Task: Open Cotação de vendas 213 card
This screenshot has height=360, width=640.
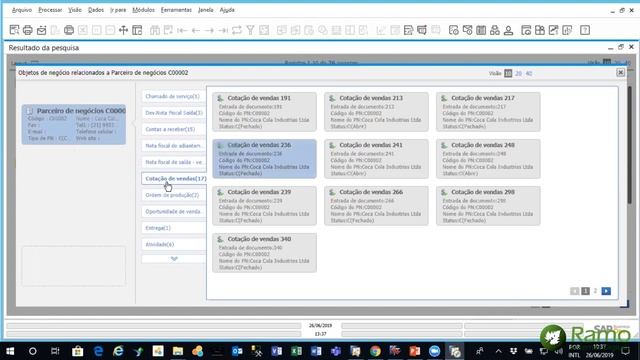Action: tap(376, 112)
